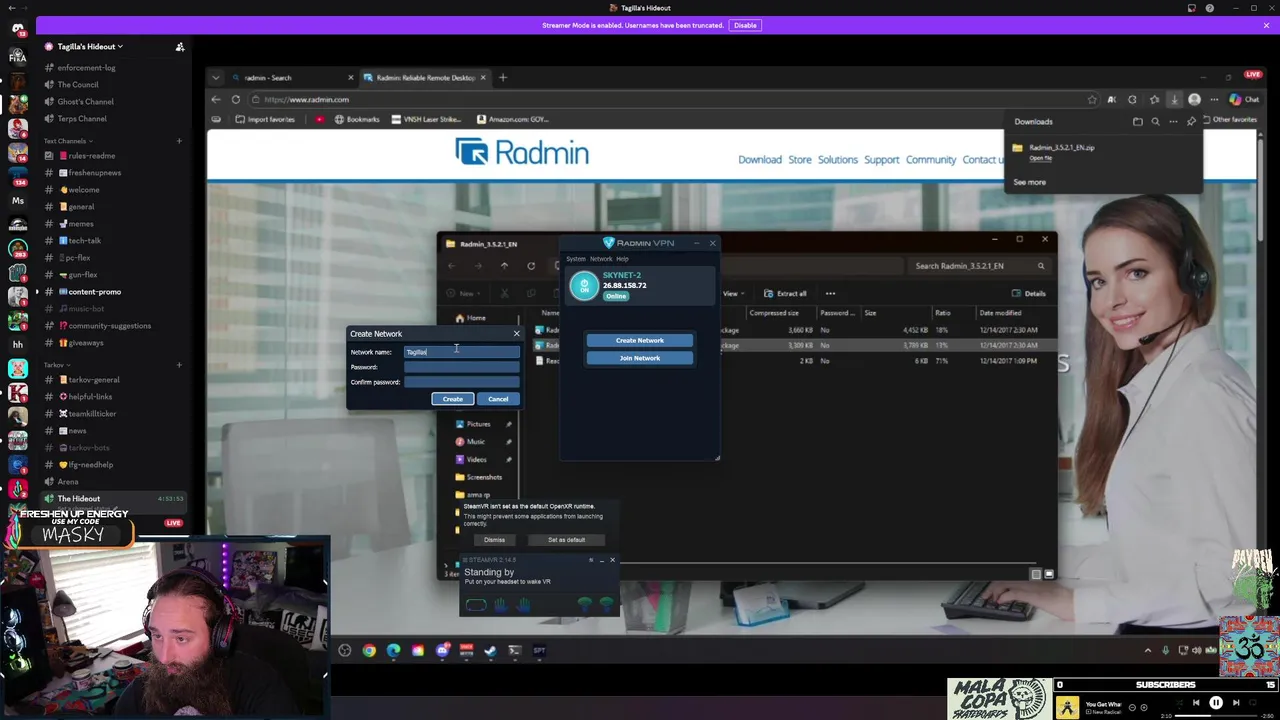Click the browser downloads arrow icon

(1174, 100)
